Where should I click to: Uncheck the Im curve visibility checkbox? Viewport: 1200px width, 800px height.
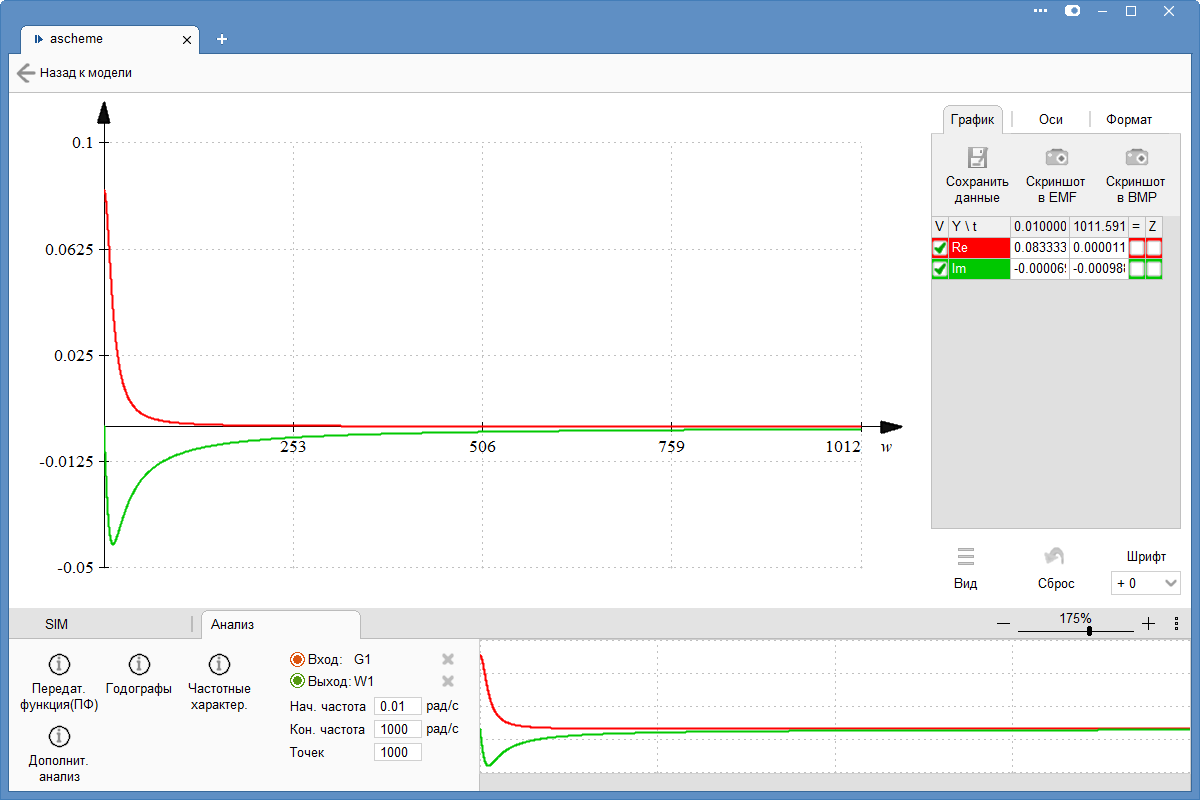point(940,269)
